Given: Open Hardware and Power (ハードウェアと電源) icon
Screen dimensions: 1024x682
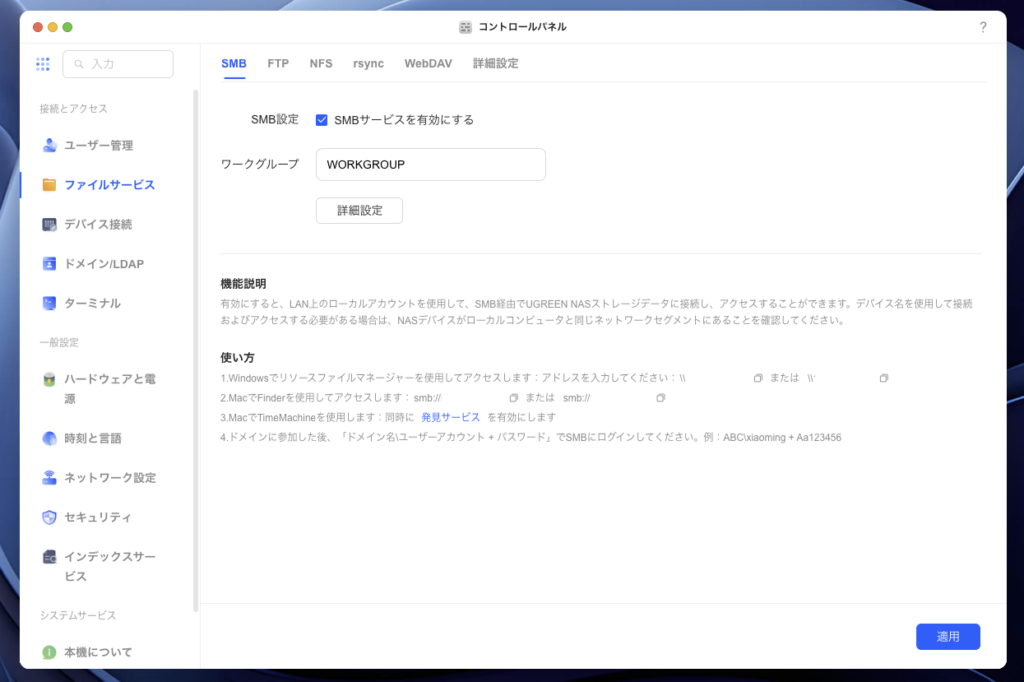Looking at the screenshot, I should point(49,380).
